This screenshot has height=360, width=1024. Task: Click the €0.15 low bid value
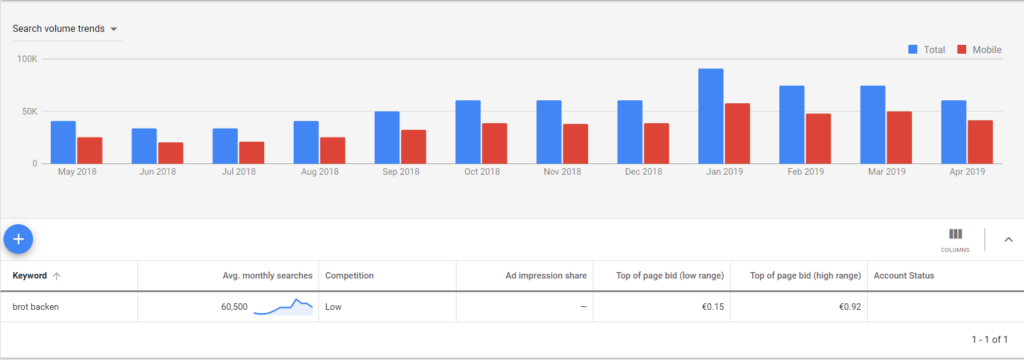(714, 306)
